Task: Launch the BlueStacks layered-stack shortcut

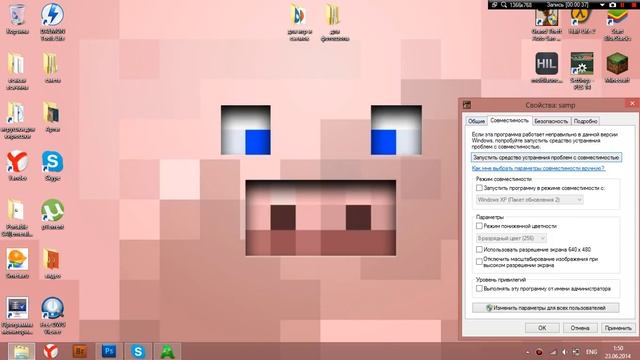Action: click(x=617, y=18)
